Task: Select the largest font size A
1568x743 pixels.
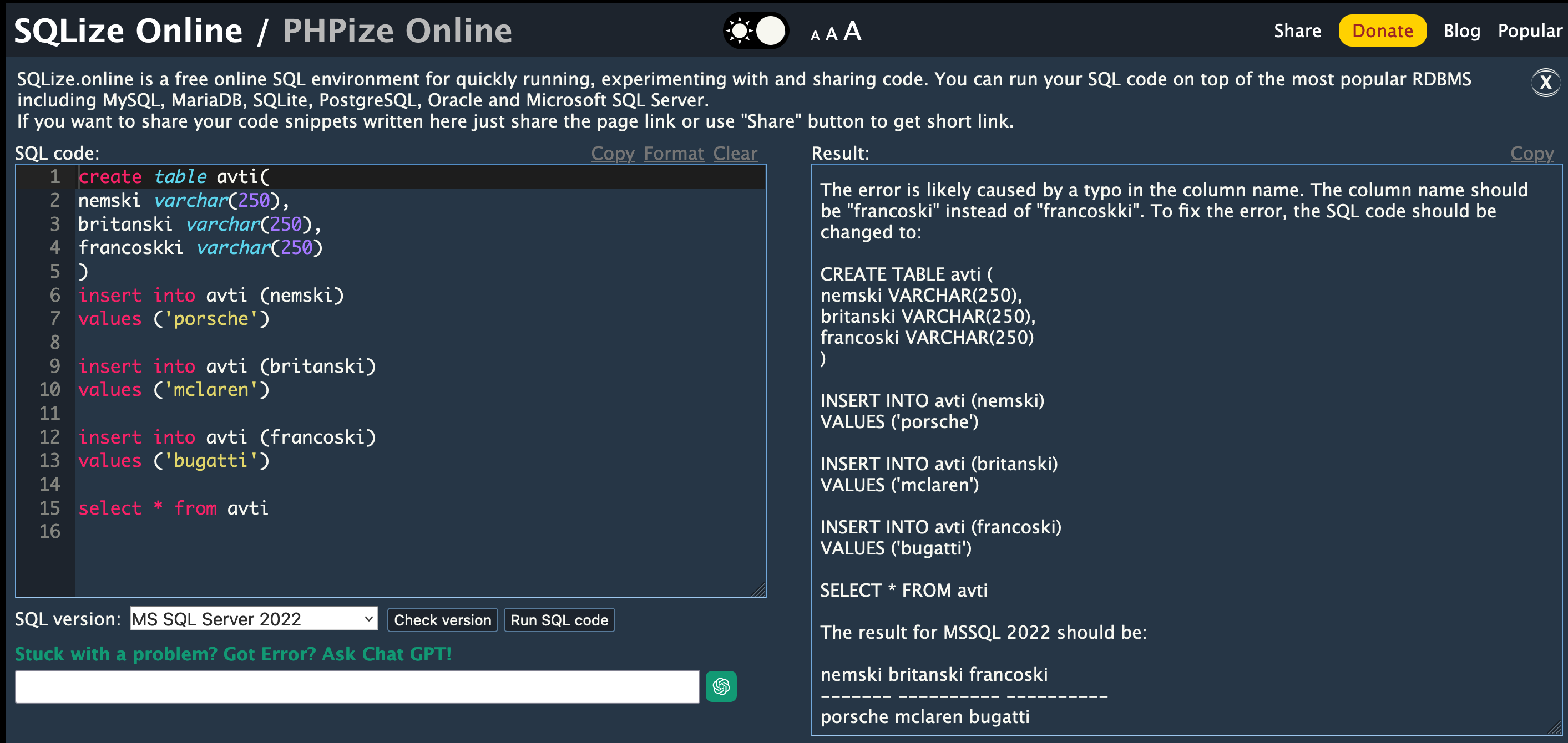Action: pos(852,31)
